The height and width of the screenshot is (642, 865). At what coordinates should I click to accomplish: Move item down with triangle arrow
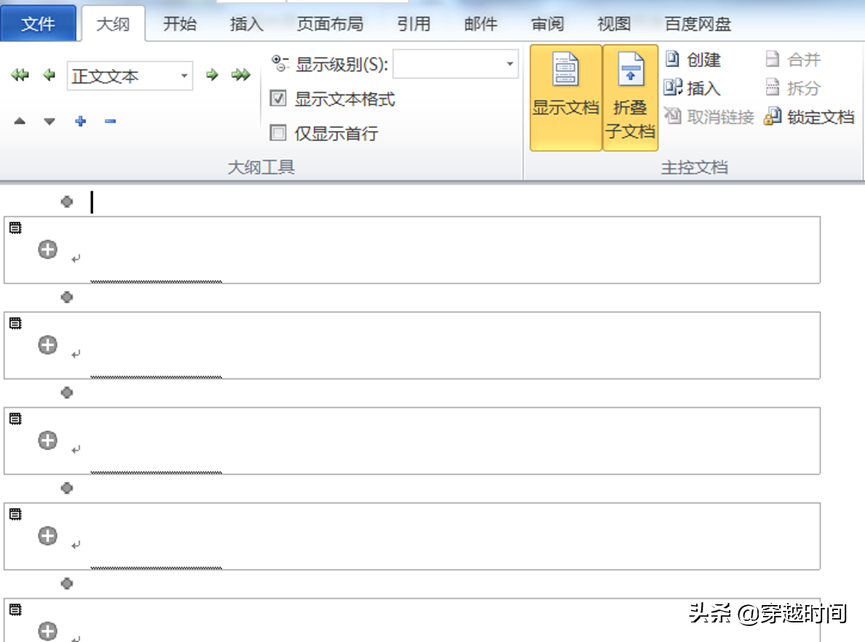coord(50,121)
